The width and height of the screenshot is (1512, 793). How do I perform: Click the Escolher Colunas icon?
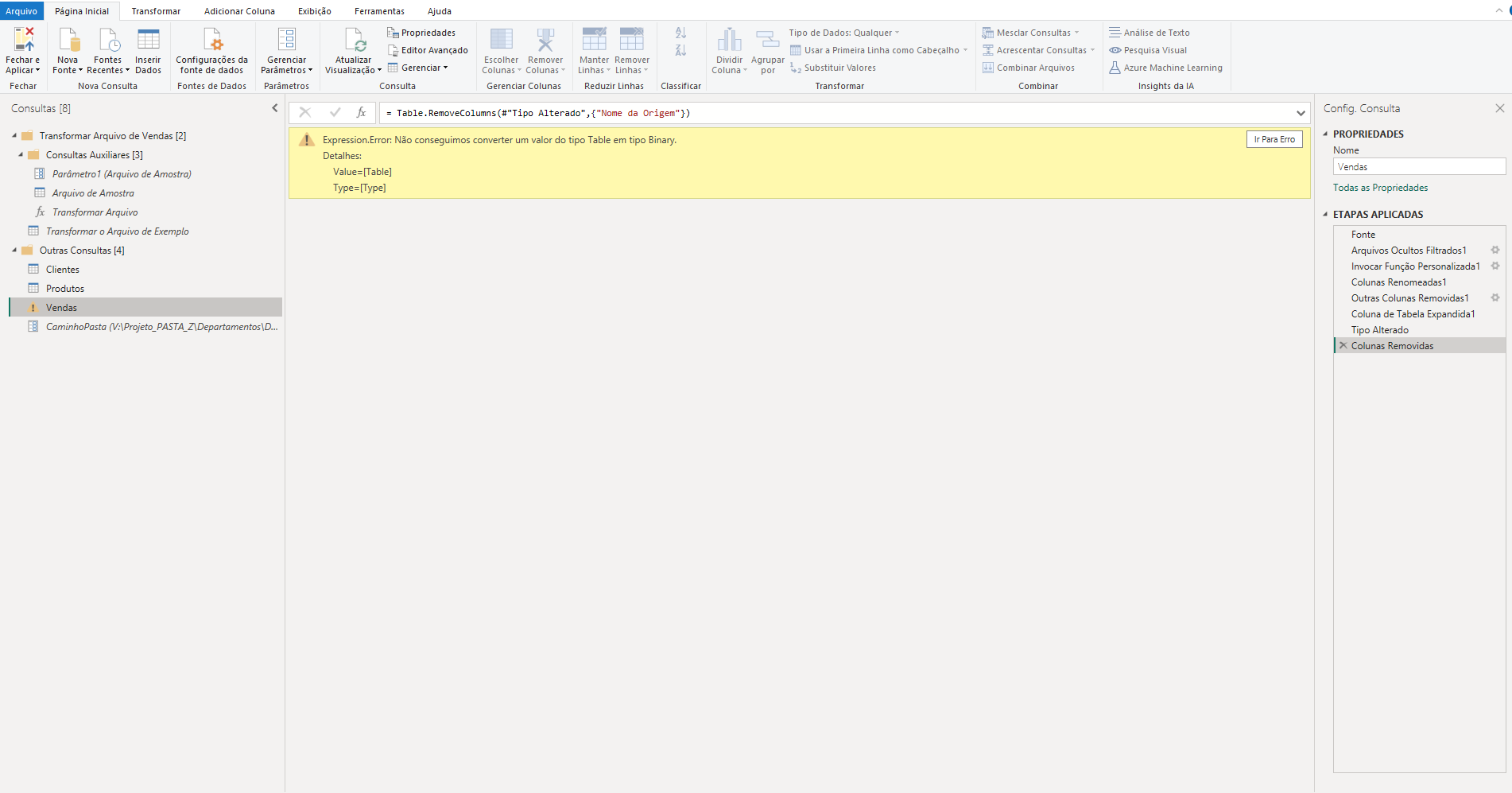(502, 39)
